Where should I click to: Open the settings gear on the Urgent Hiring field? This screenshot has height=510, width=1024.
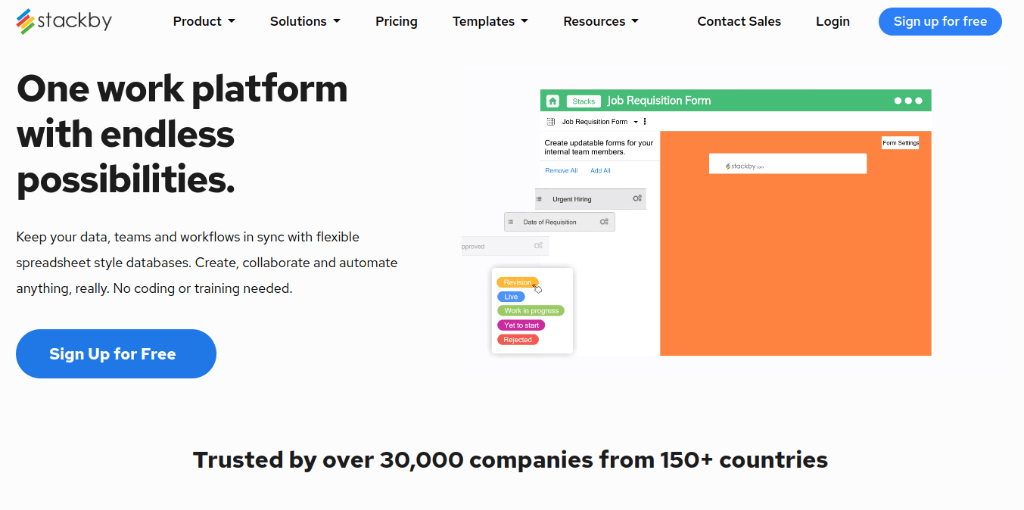pos(637,199)
